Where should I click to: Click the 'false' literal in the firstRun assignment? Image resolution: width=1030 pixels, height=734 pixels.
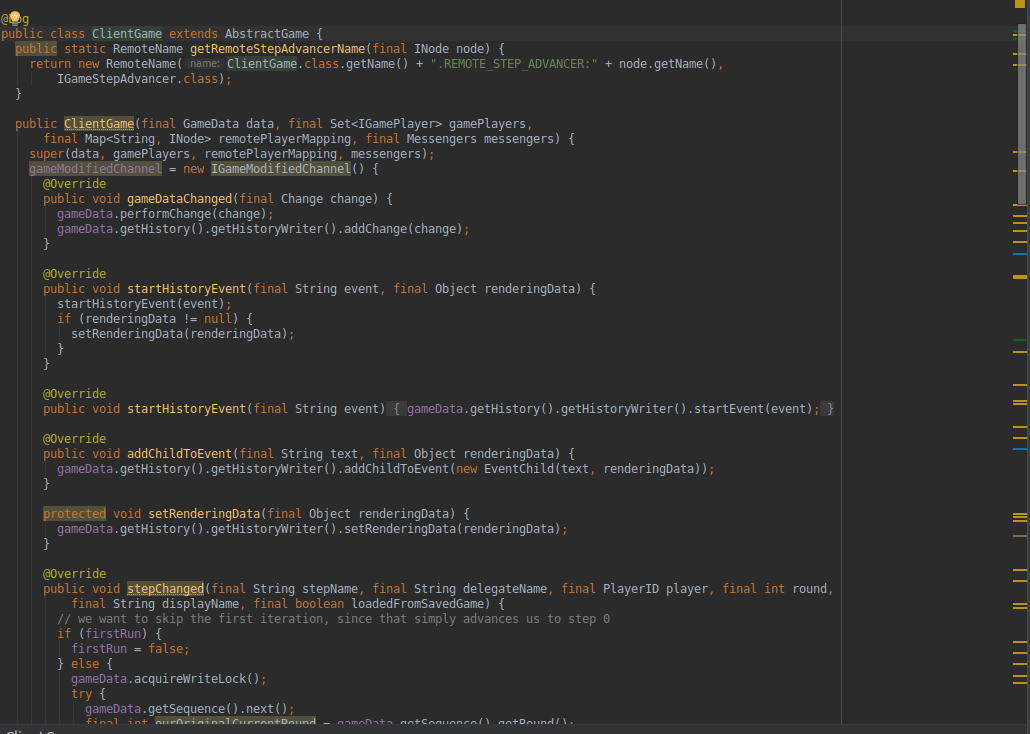click(166, 649)
